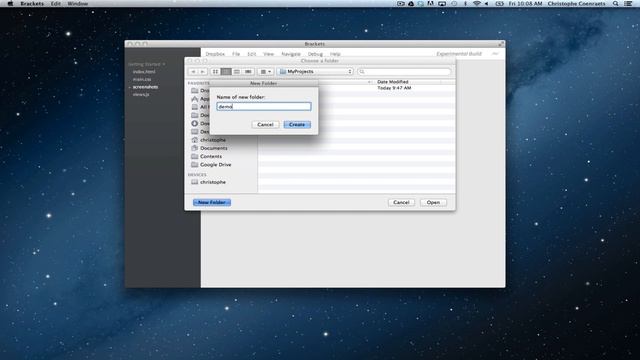The image size is (640, 360).
Task: Open Help menu in Brackets window
Action: pyautogui.click(x=335, y=54)
